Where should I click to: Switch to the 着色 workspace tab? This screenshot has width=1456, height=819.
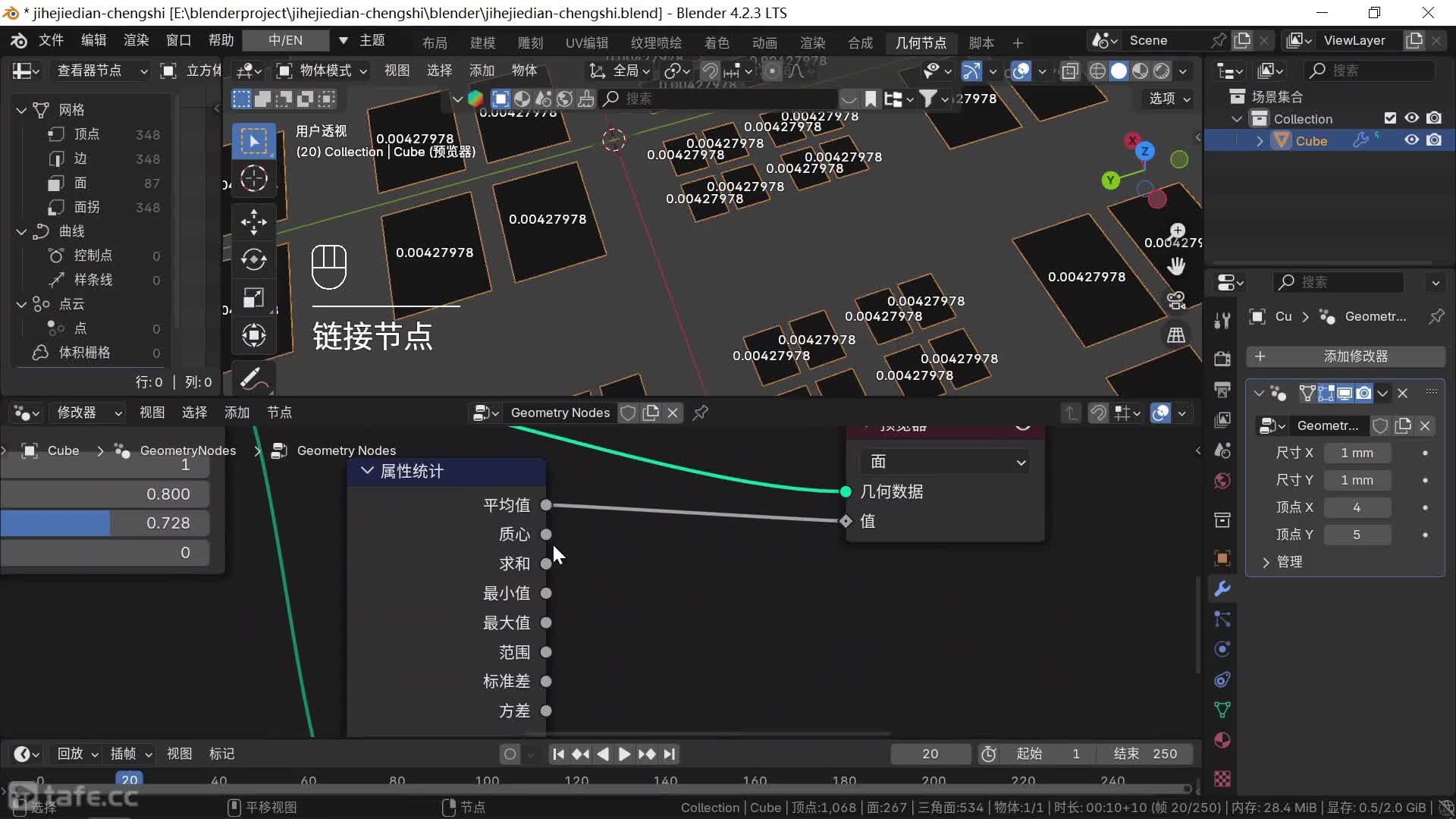coord(717,42)
